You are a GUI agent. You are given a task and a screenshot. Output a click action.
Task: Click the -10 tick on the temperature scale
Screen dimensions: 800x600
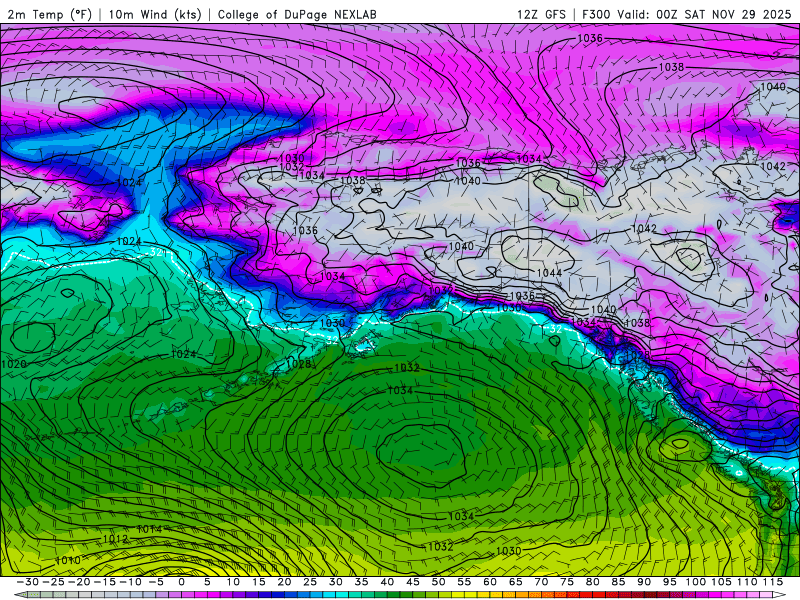[x=130, y=582]
